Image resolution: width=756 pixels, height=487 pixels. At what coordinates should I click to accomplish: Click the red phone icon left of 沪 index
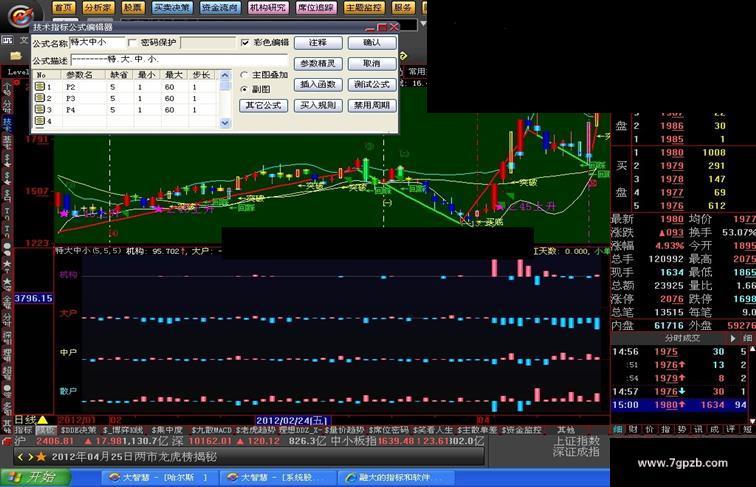(x=6, y=441)
